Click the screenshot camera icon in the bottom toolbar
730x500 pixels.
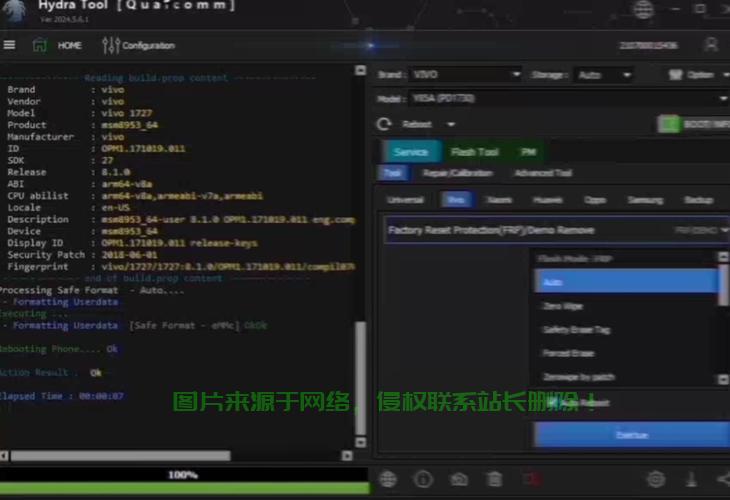(459, 479)
